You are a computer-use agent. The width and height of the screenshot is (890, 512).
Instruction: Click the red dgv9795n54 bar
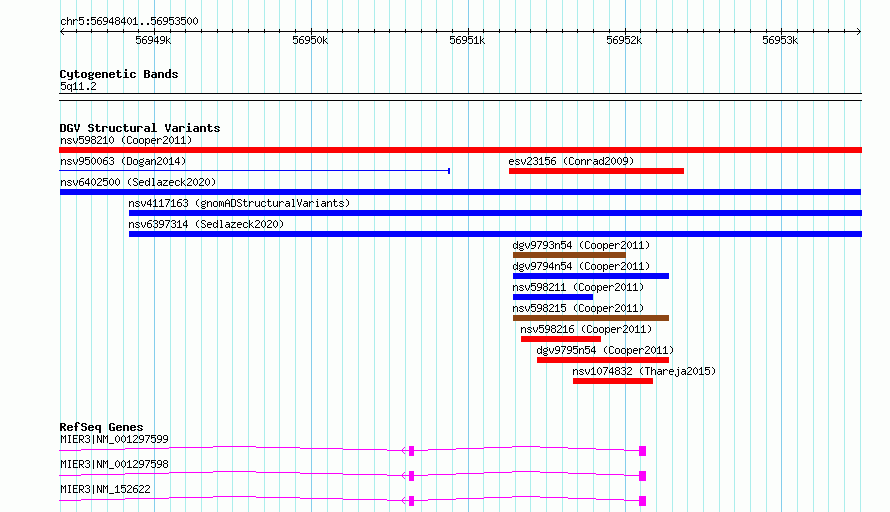(603, 360)
